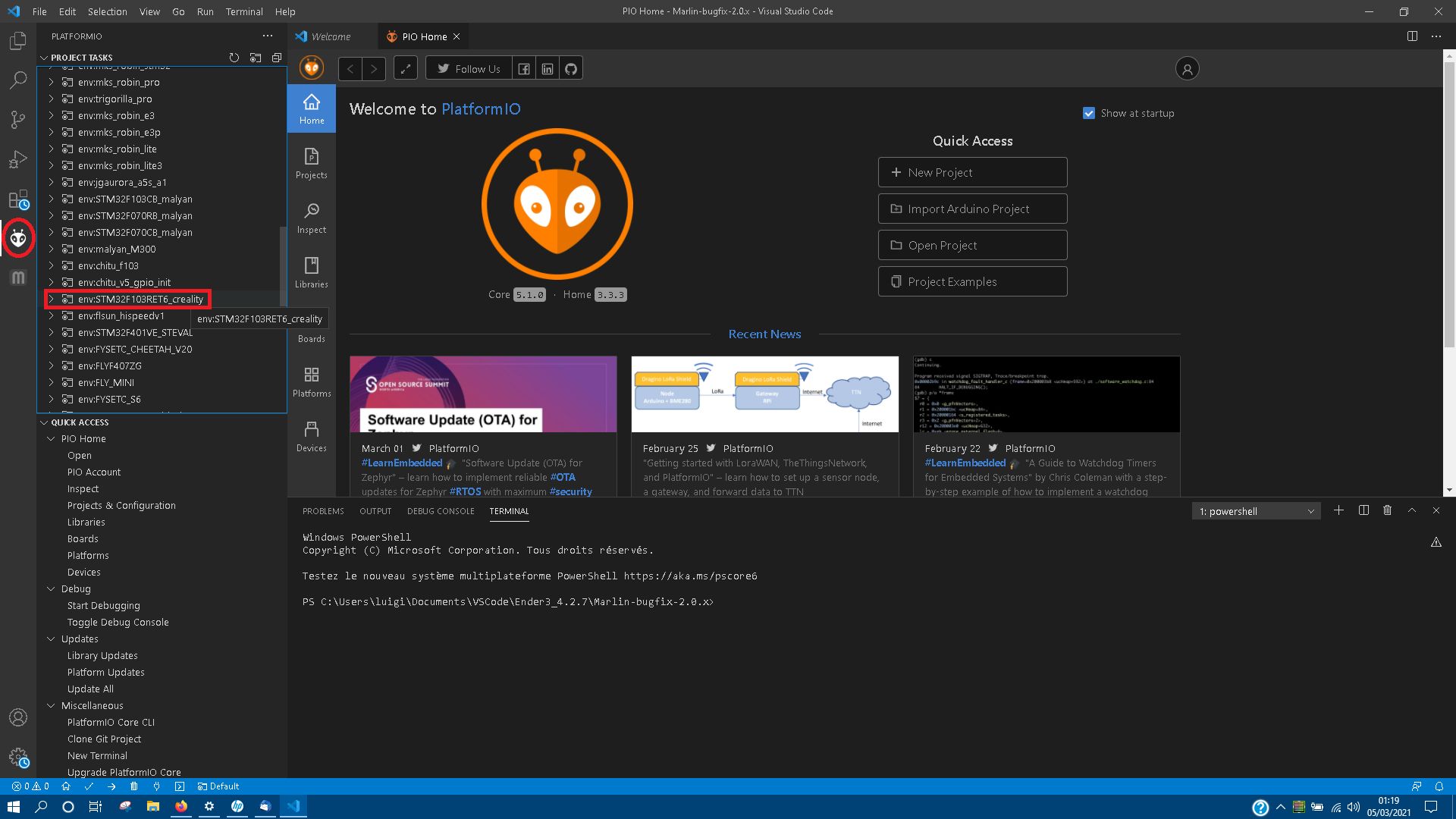Click Import Arduino Project button
Image resolution: width=1456 pixels, height=819 pixels.
(x=972, y=209)
